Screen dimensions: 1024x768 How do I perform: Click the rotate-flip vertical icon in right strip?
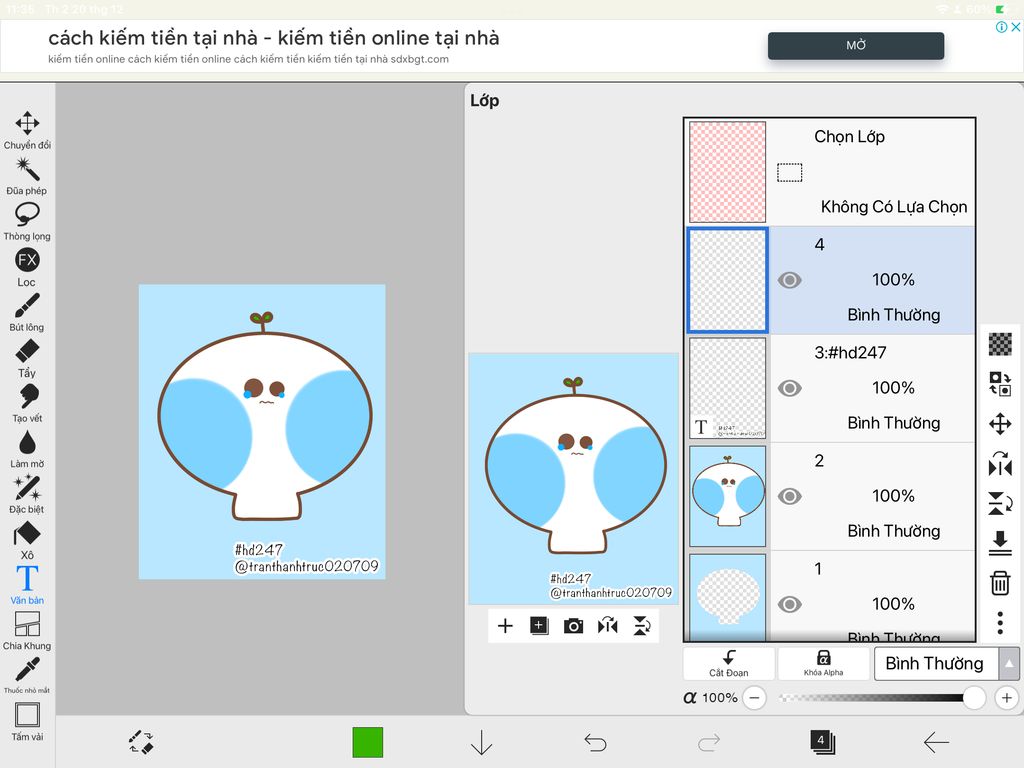pos(1000,504)
